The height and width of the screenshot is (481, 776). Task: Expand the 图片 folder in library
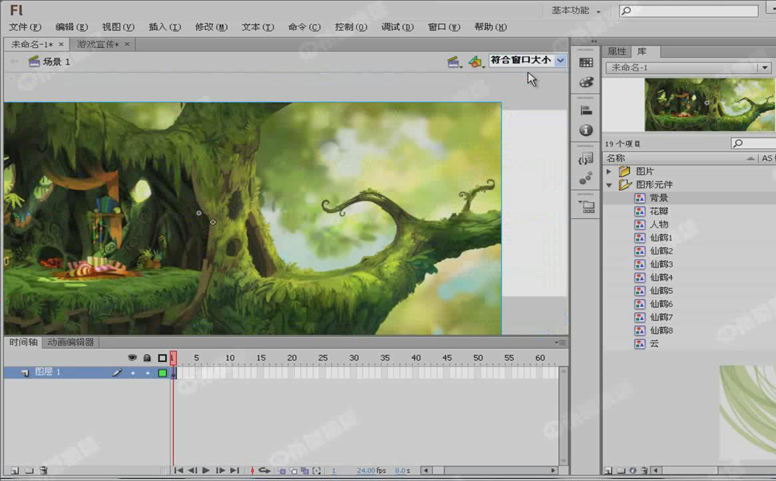click(x=609, y=171)
